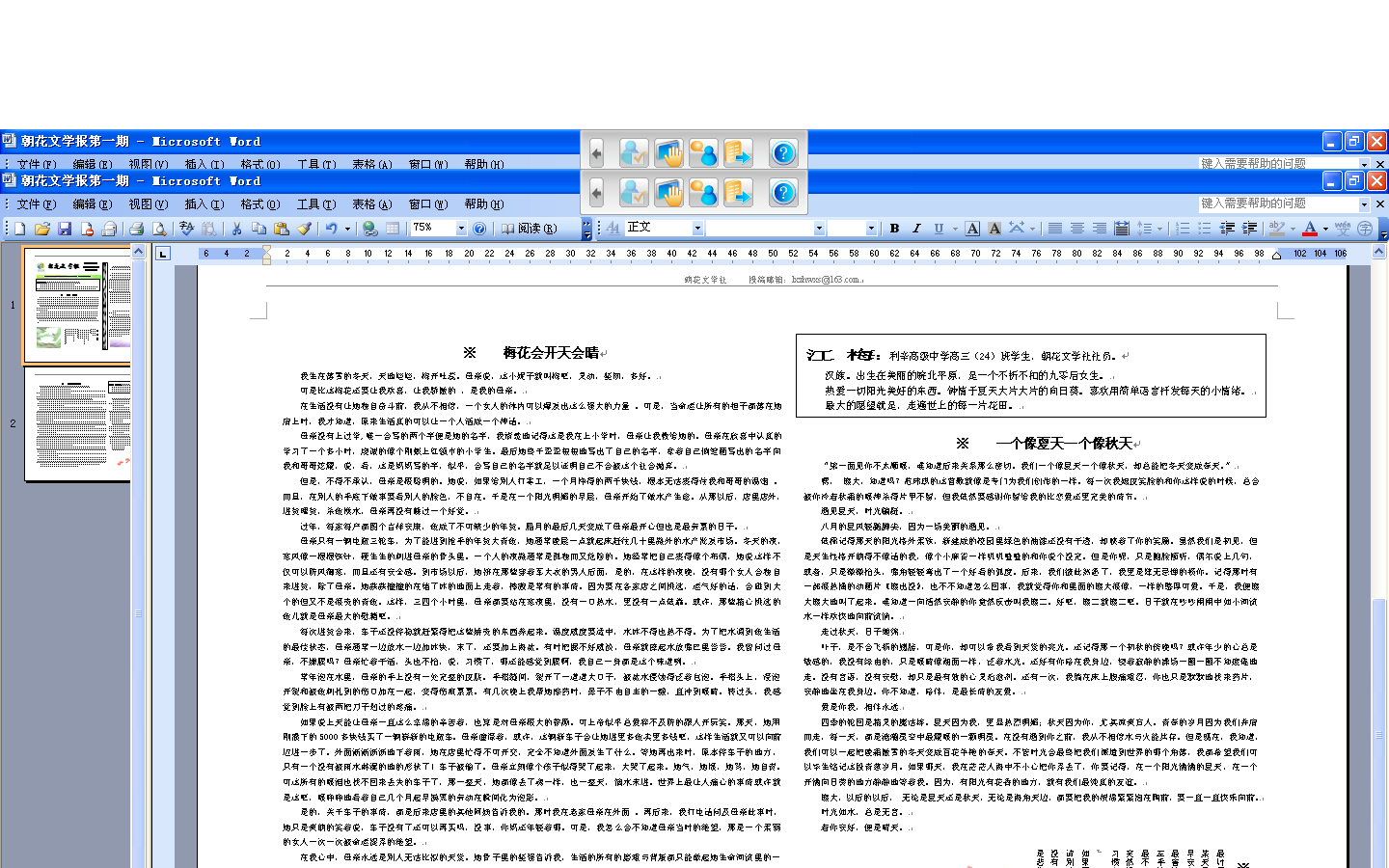
Task: Open the font name dropdown
Action: (819, 229)
